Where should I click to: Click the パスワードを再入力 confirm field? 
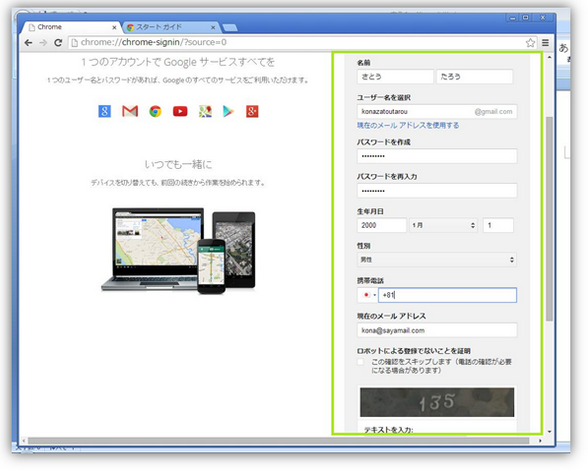pos(437,191)
